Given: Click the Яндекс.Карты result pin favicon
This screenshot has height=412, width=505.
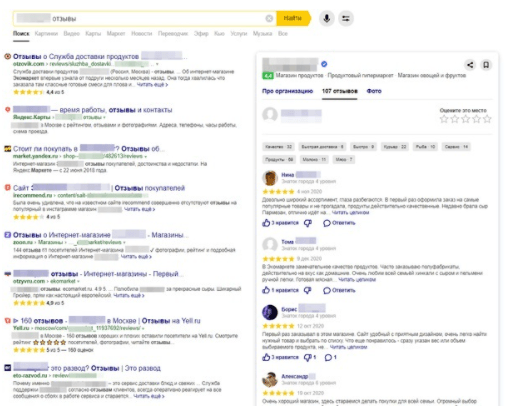Looking at the screenshot, I should (x=7, y=110).
